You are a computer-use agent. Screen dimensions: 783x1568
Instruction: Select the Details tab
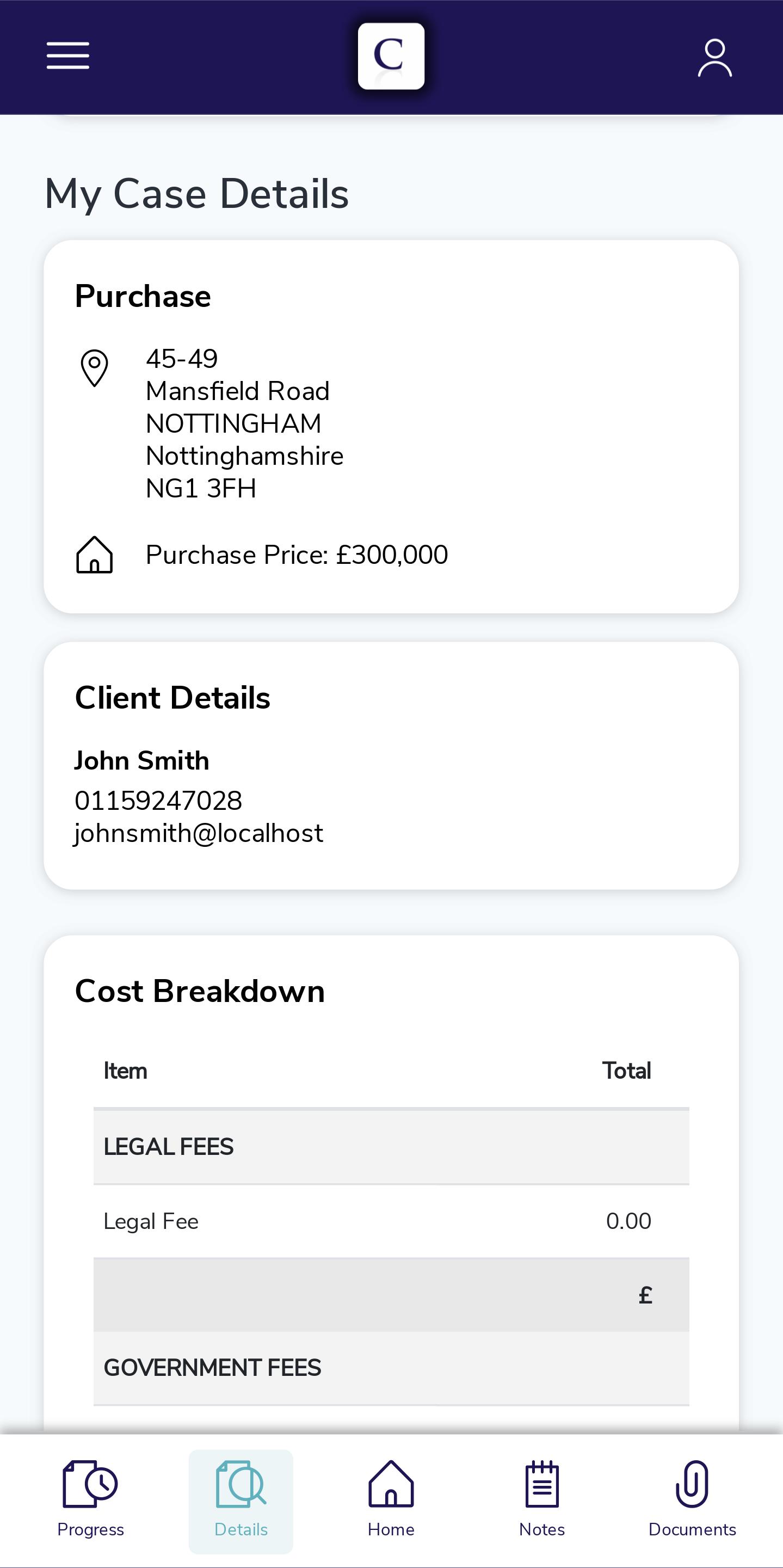pyautogui.click(x=241, y=1501)
